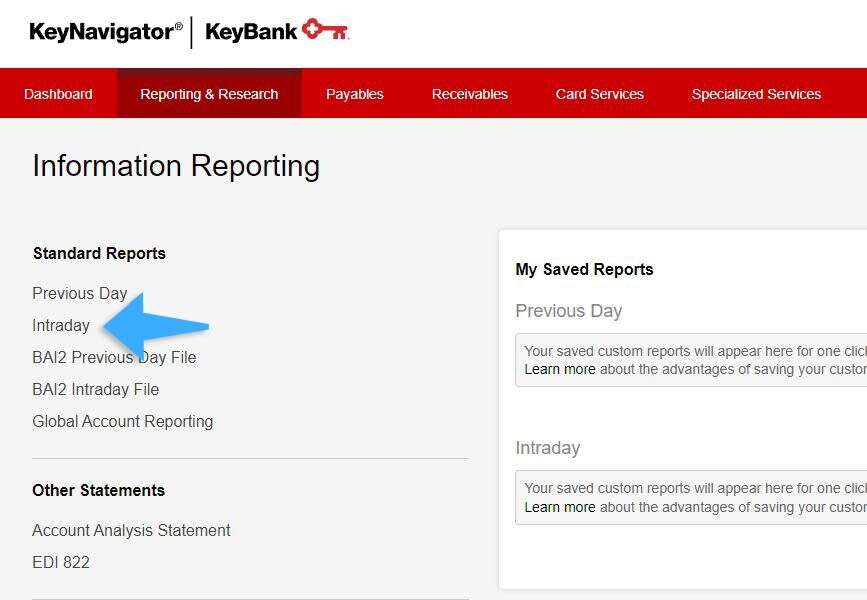Open the Reporting & Research menu

(x=209, y=94)
